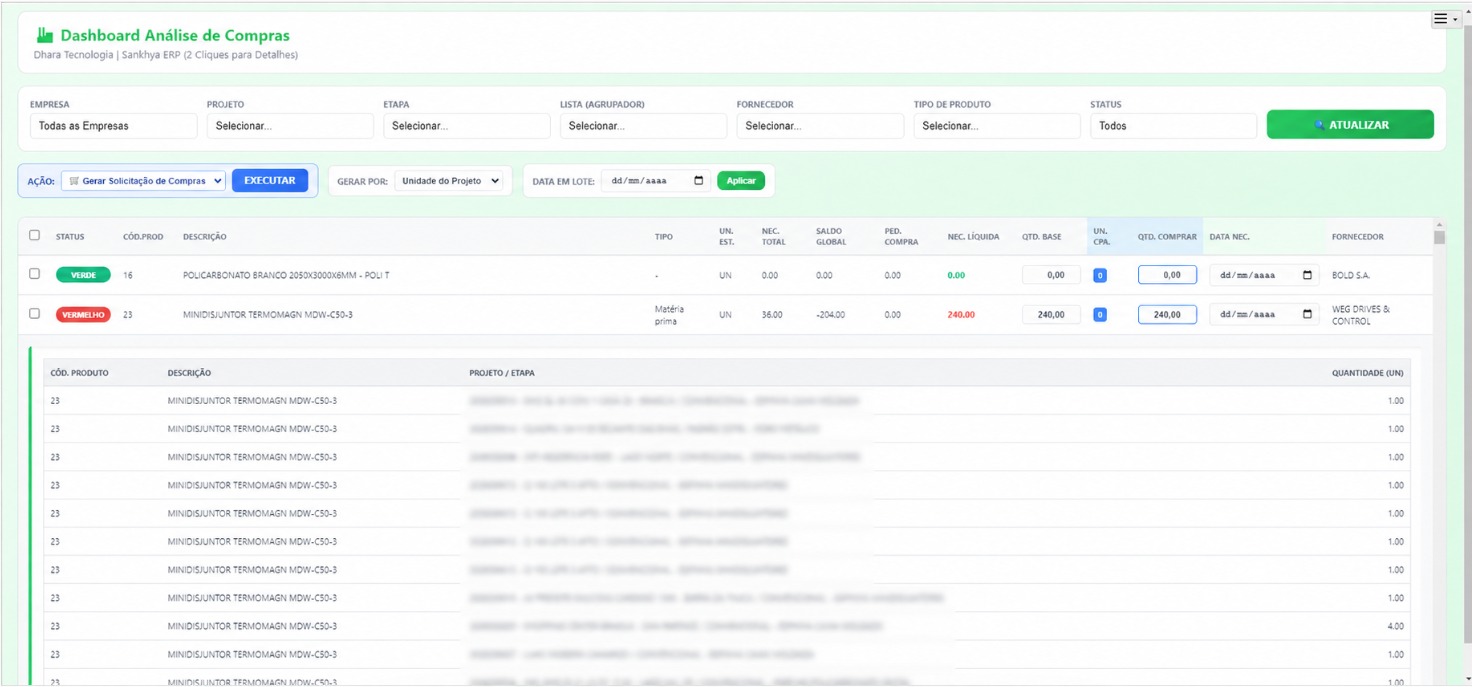Click Qtd. Base field with 240,00
The width and height of the screenshot is (1472, 687).
click(1051, 314)
